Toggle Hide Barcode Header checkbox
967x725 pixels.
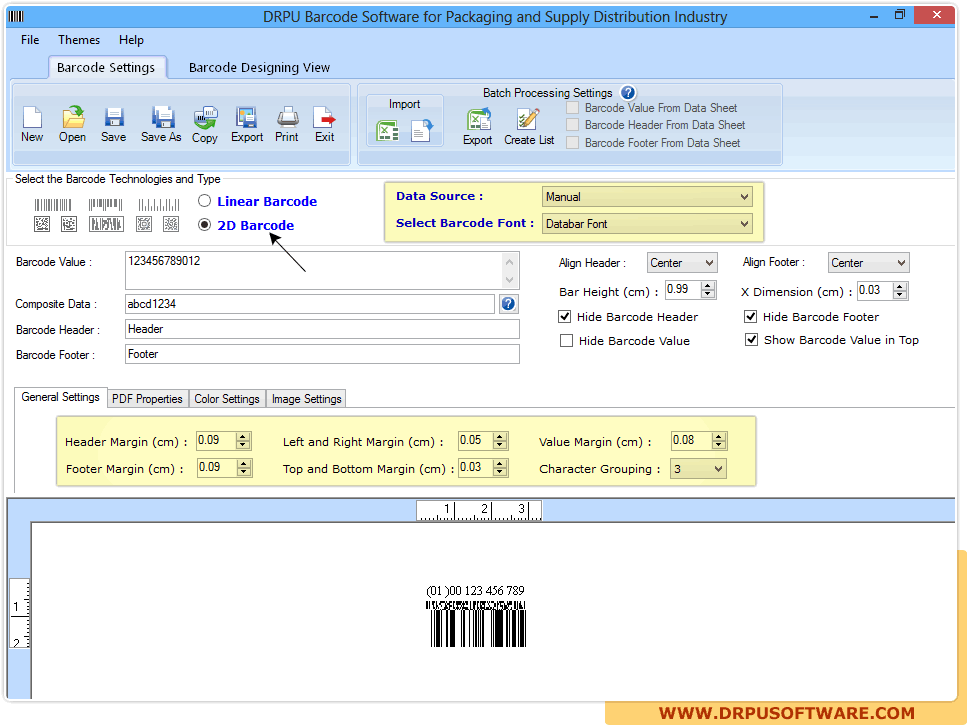pyautogui.click(x=565, y=317)
